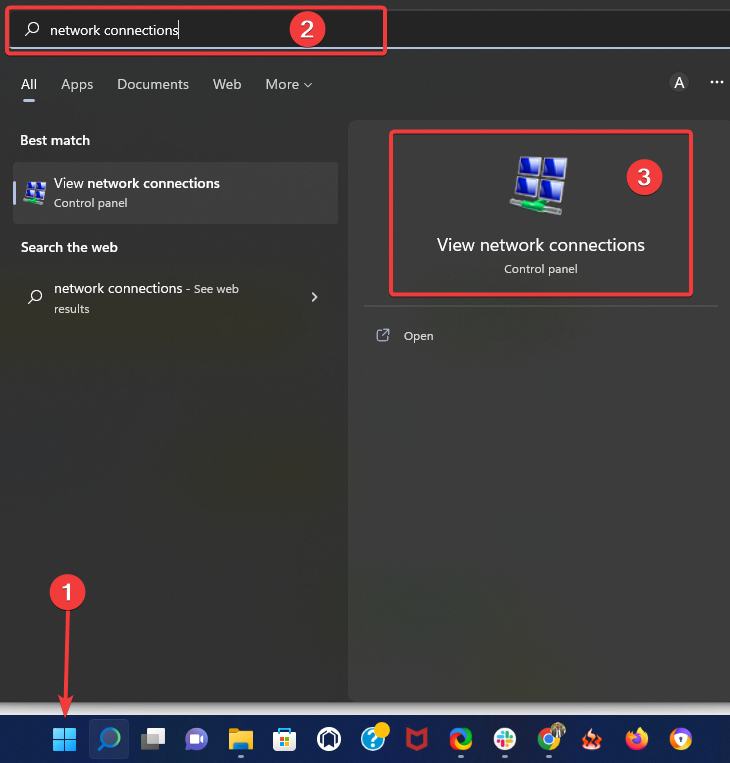
Task: Launch the Teams Chat taskbar icon
Action: click(x=196, y=740)
